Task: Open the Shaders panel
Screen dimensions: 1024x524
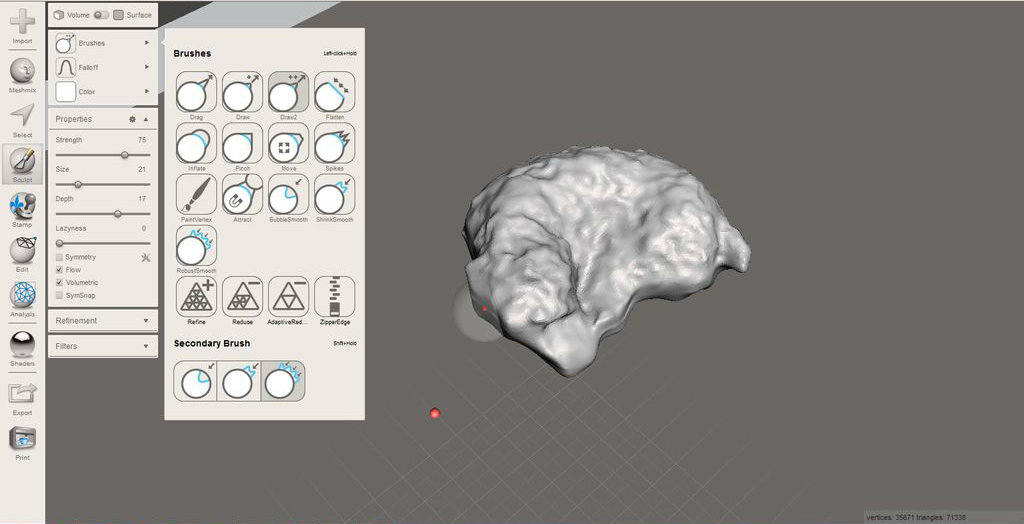Action: coord(22,349)
